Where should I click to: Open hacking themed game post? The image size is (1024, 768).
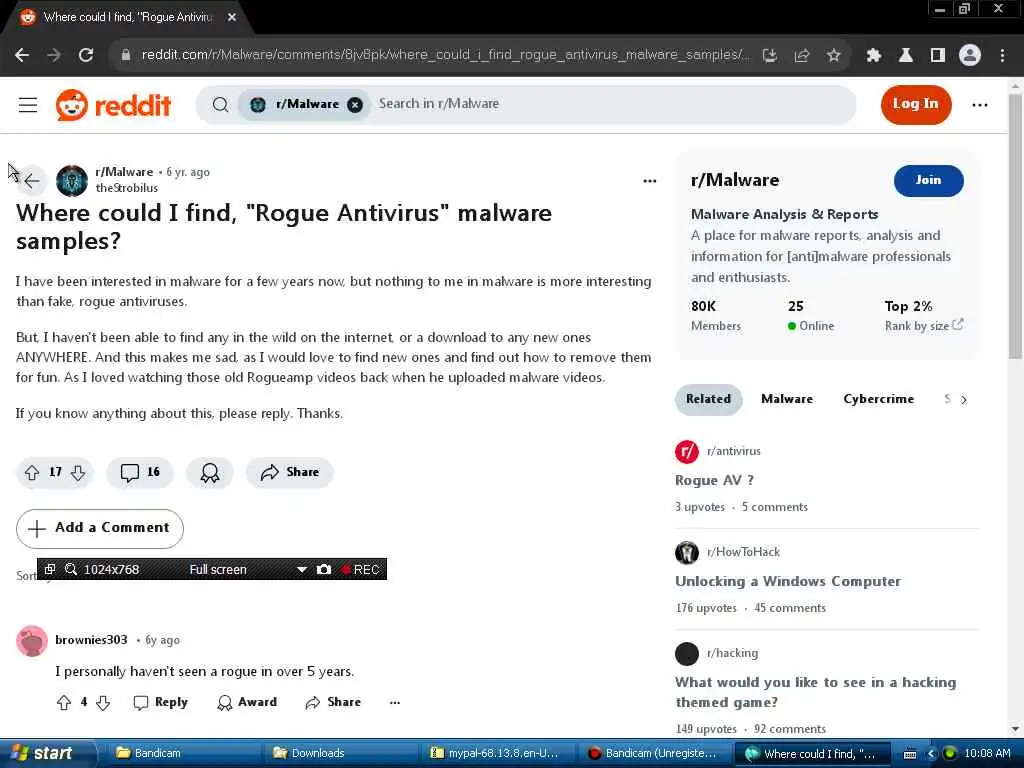pos(816,692)
